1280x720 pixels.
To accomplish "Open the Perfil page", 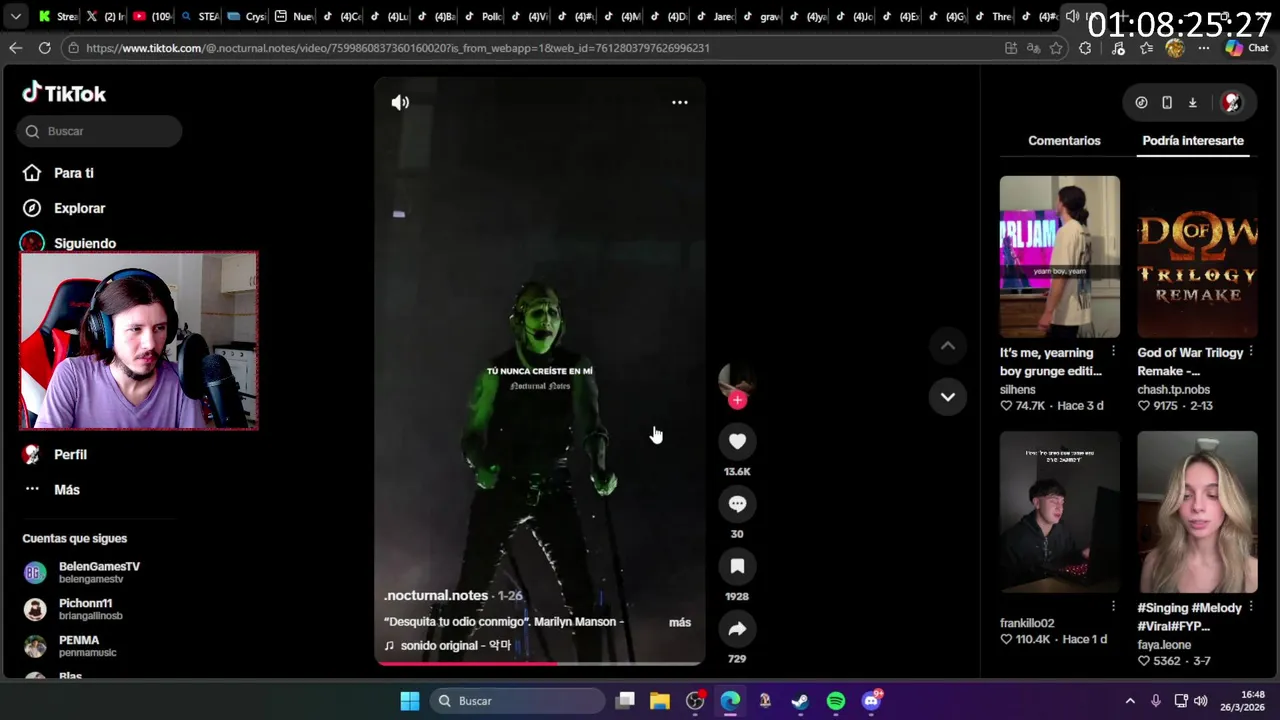I will [x=57, y=454].
